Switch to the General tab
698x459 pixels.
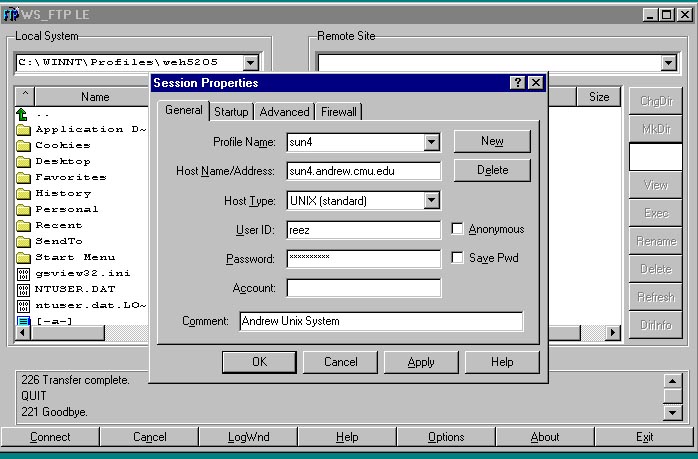coord(183,110)
